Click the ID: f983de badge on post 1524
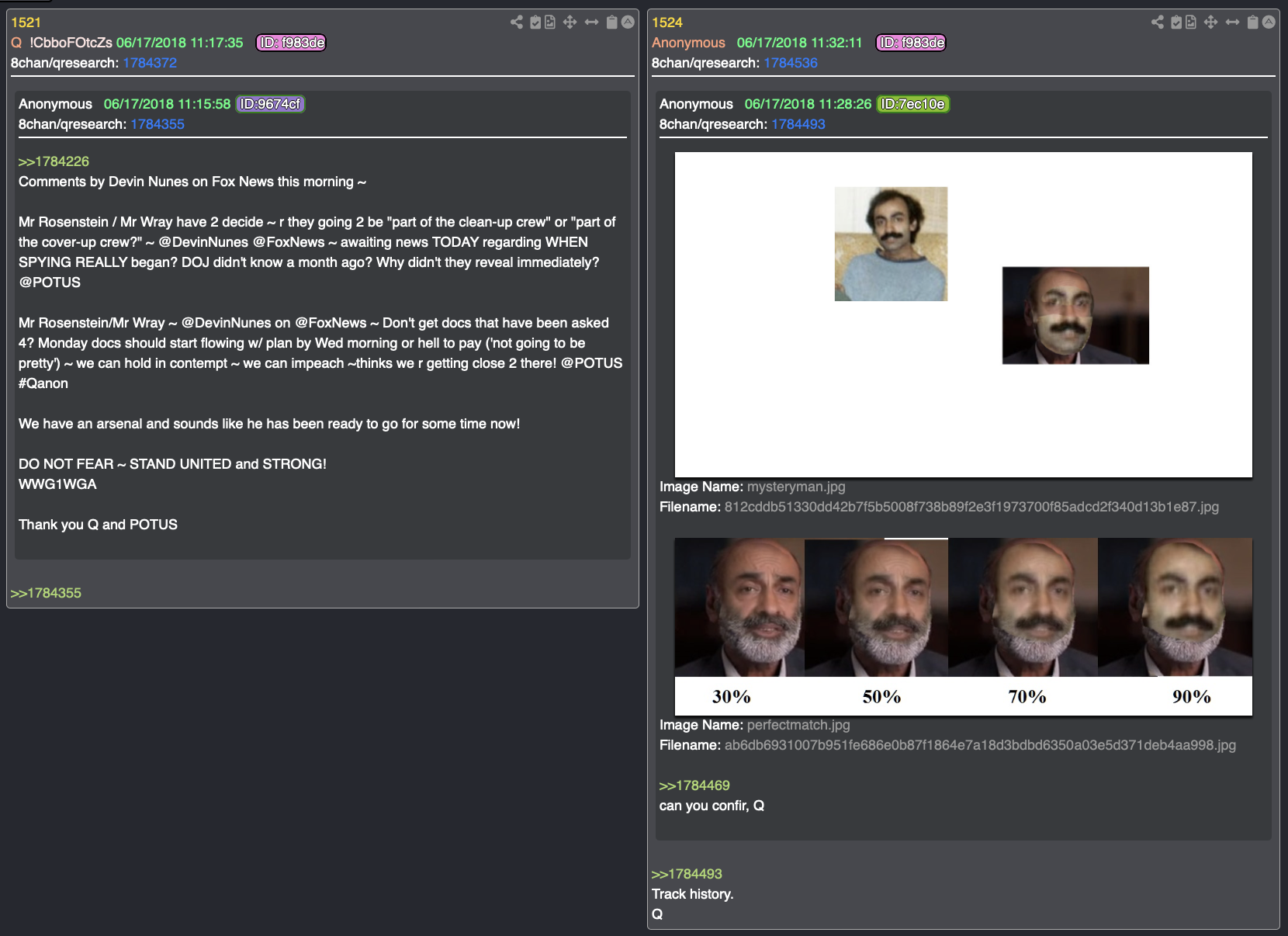The height and width of the screenshot is (936, 1288). 911,43
